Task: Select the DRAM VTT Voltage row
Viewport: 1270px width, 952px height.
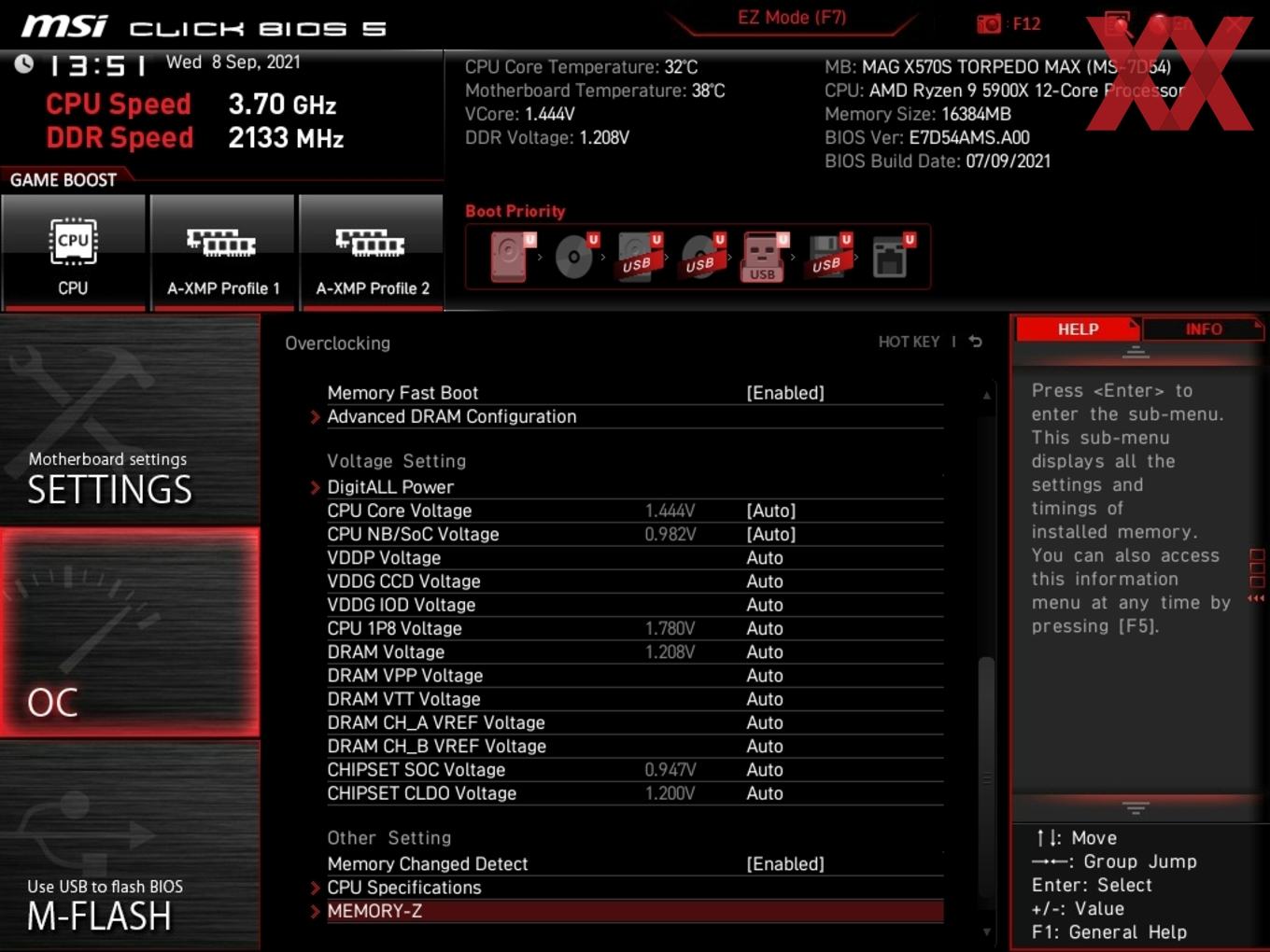Action: pos(635,699)
